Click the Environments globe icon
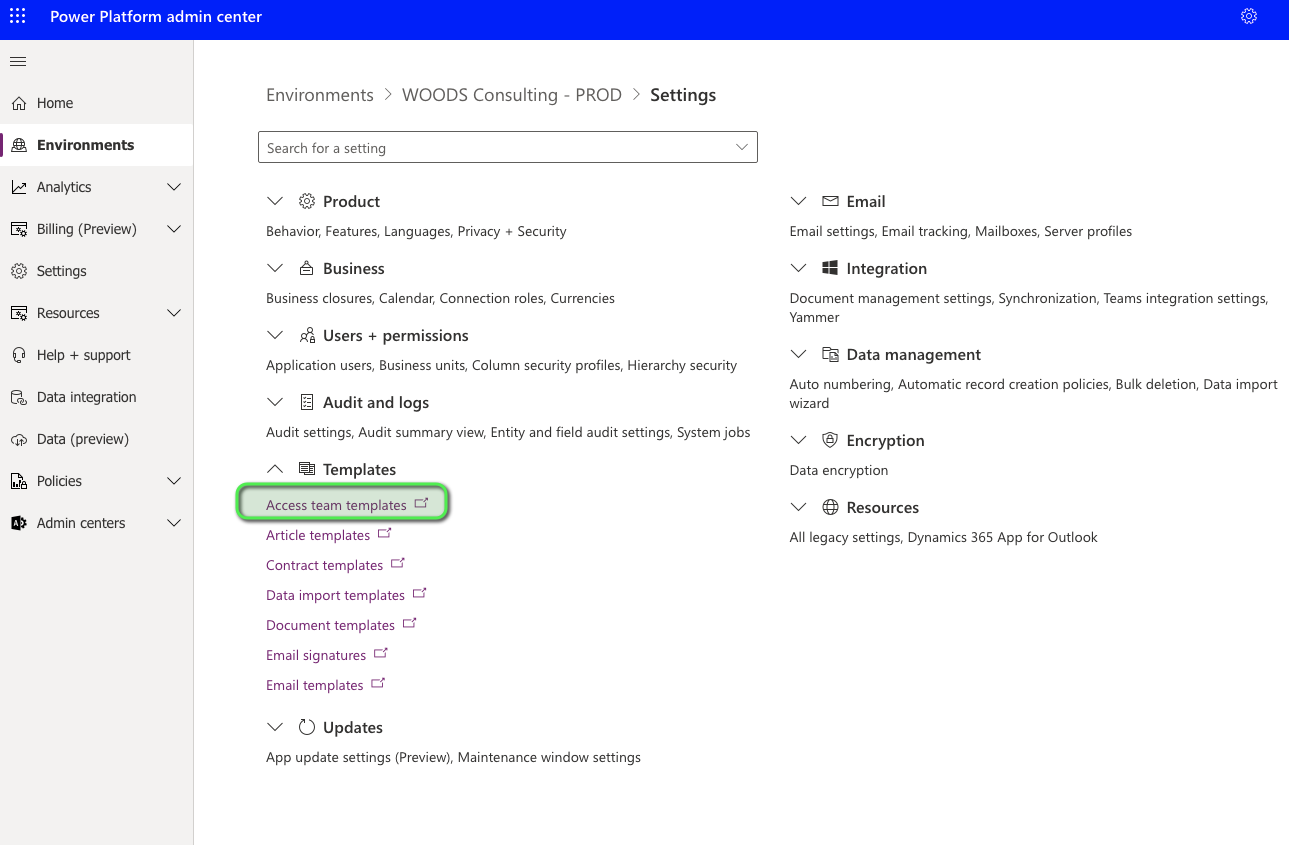Screen dimensions: 1289x845 tap(18, 145)
